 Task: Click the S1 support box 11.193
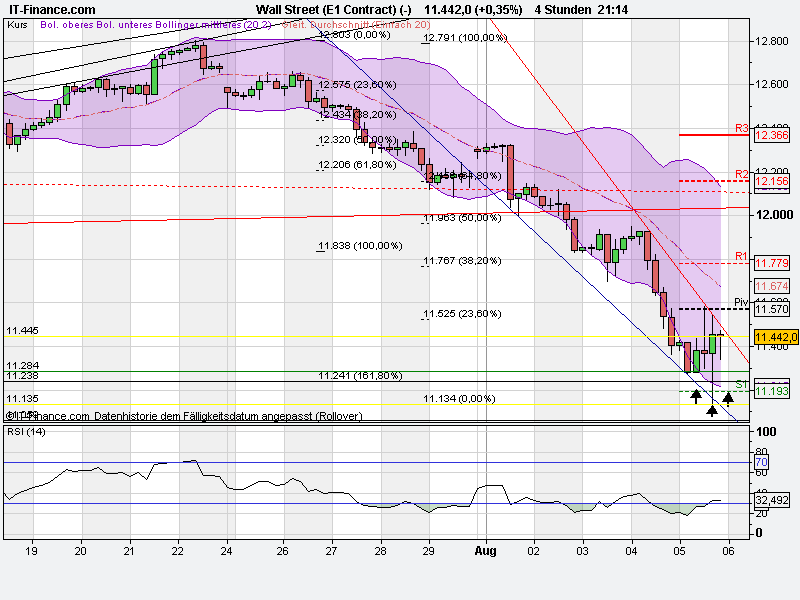coord(772,391)
